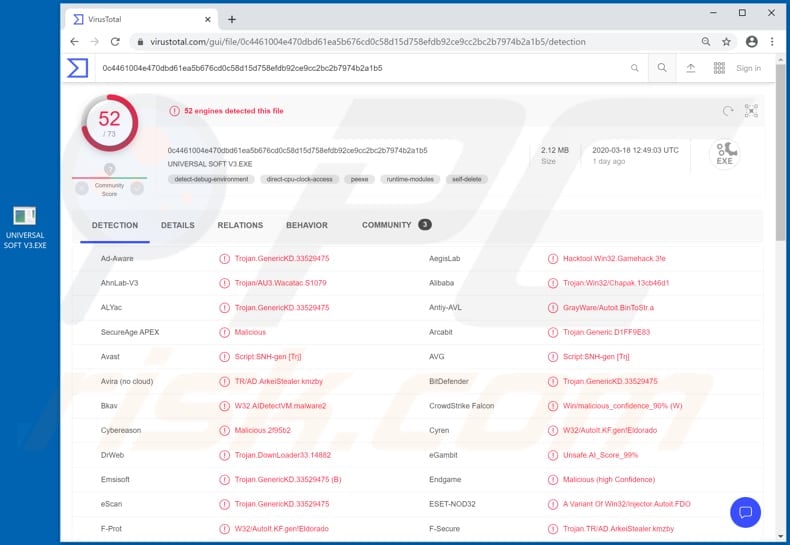This screenshot has width=790, height=545.
Task: Click DrWeb result Trojan.DownLoader33.14882
Action: [283, 455]
